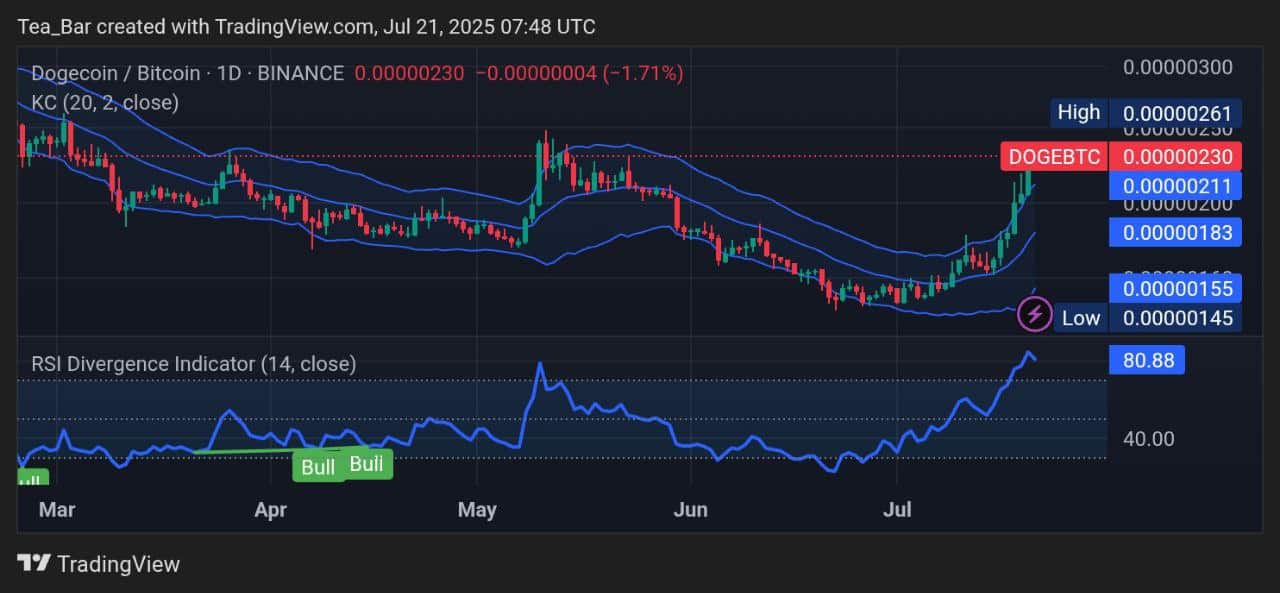Screen dimensions: 1280x593
Task: Click the 40.00 RSI axis label
Action: (x=1149, y=438)
